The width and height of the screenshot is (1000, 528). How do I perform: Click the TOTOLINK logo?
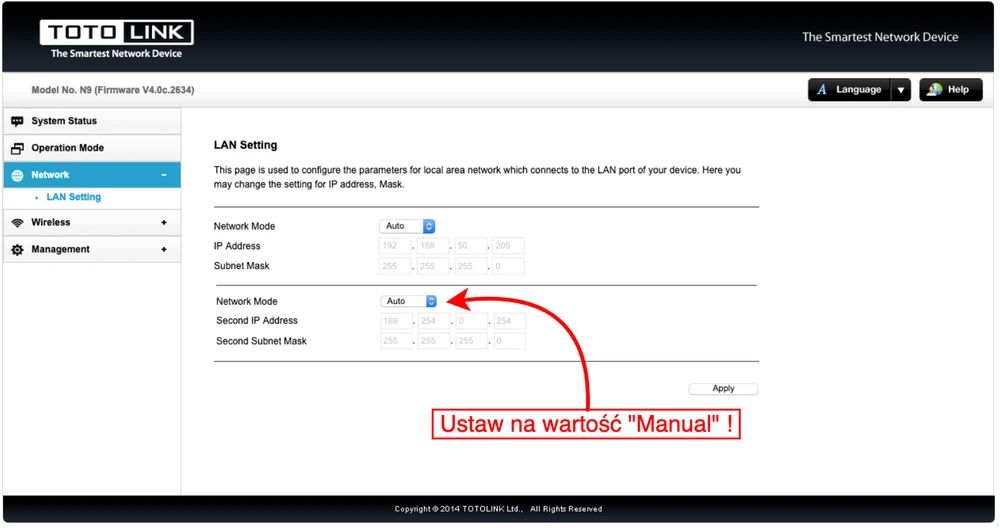coord(116,37)
